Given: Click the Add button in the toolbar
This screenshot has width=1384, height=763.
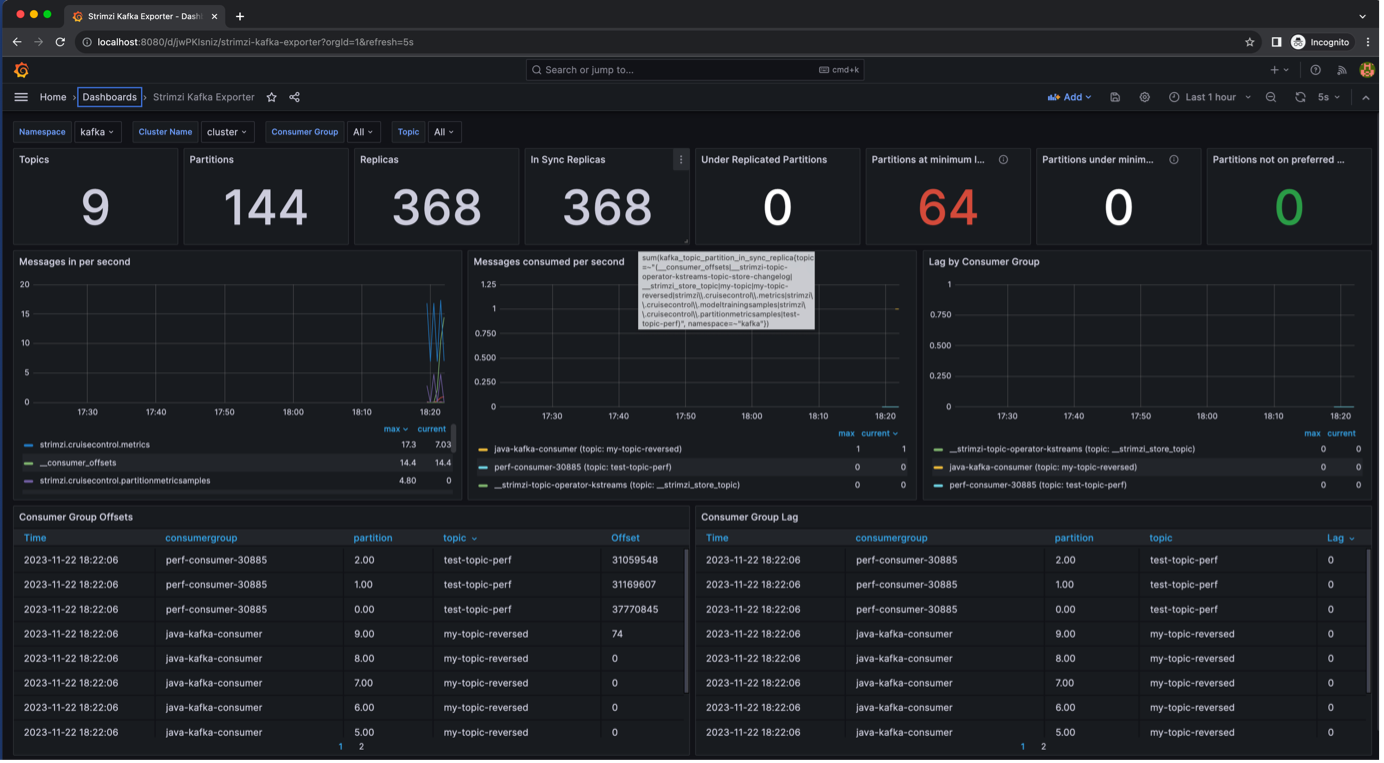Looking at the screenshot, I should coord(1069,97).
